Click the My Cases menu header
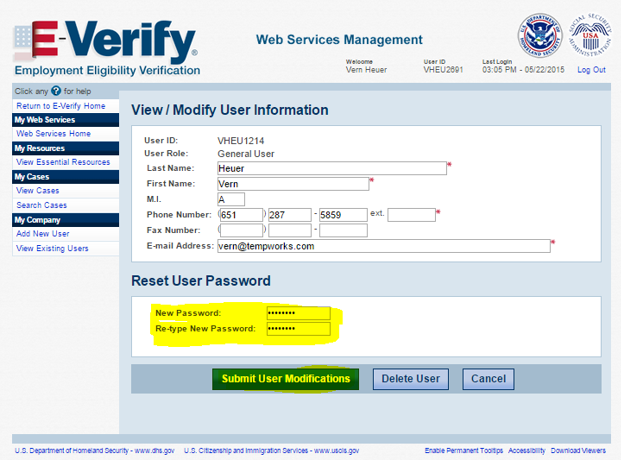Image resolution: width=621 pixels, height=463 pixels. tap(66, 177)
